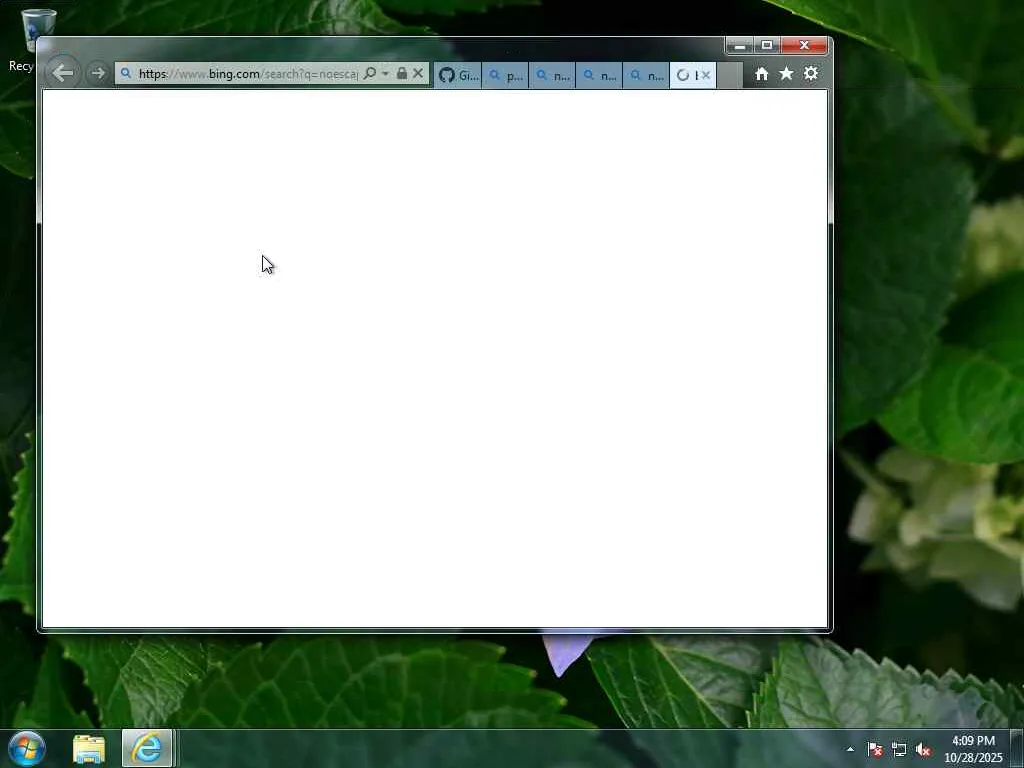Open the Tools gear menu

click(810, 74)
